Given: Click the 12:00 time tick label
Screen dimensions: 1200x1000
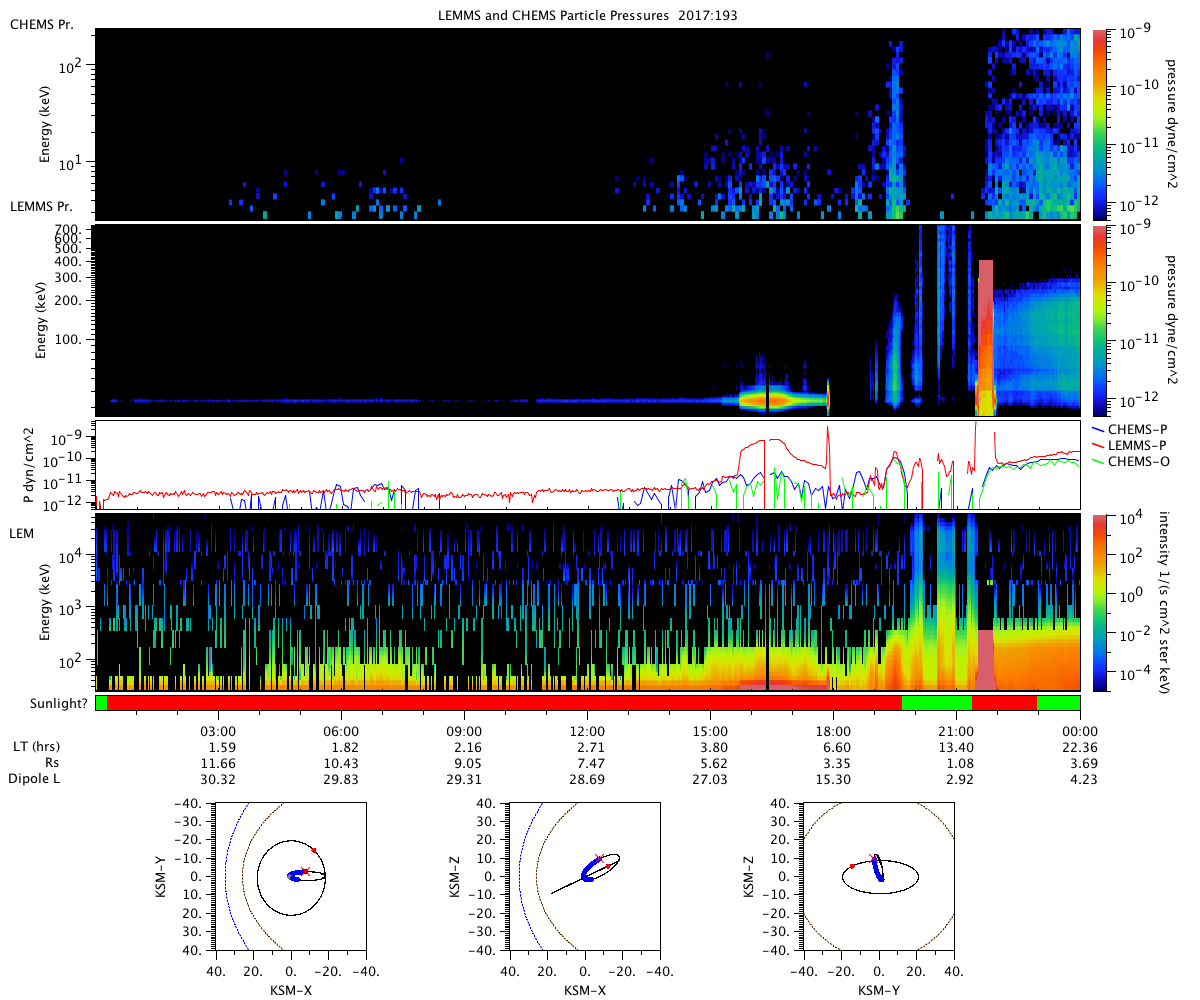Looking at the screenshot, I should [x=587, y=731].
